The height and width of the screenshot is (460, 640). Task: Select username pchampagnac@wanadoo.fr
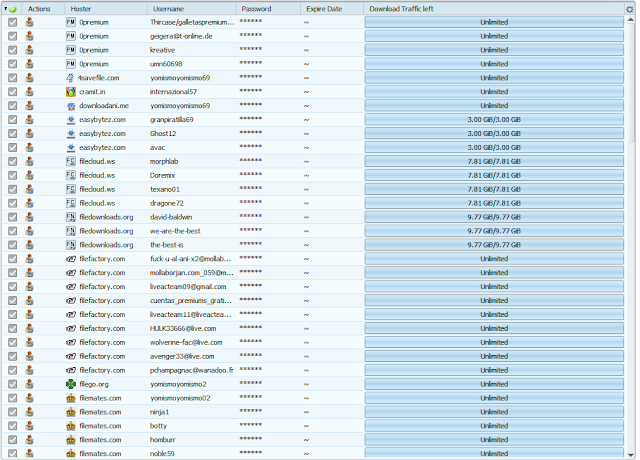(191, 370)
